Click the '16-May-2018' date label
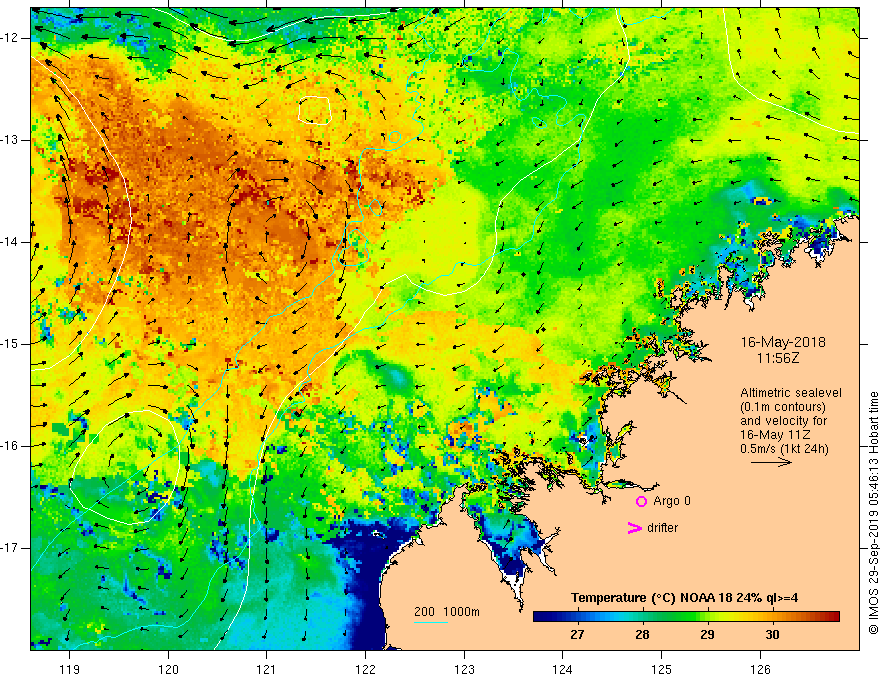 (x=783, y=342)
